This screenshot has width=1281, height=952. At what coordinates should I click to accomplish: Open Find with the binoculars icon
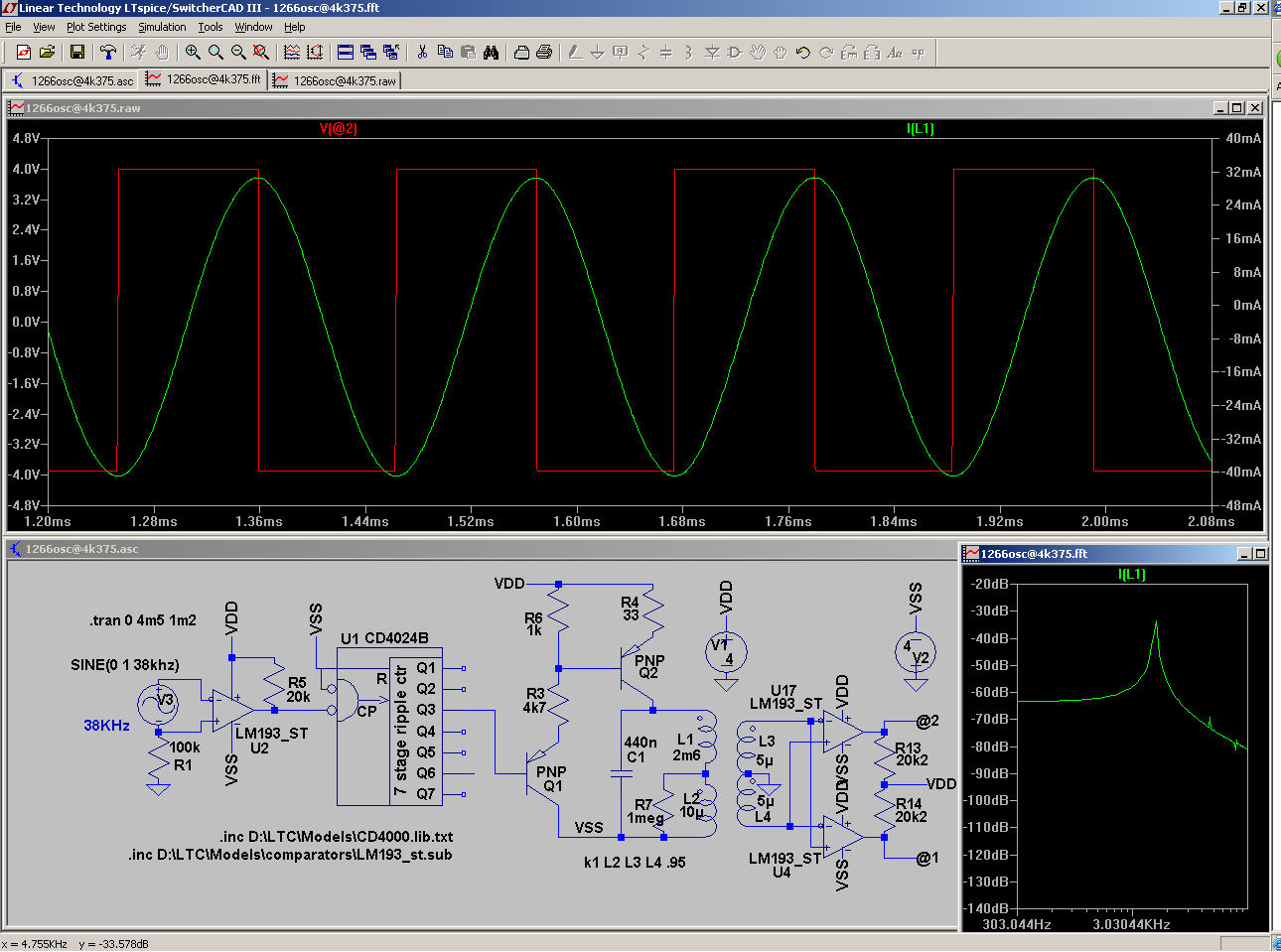[x=491, y=53]
